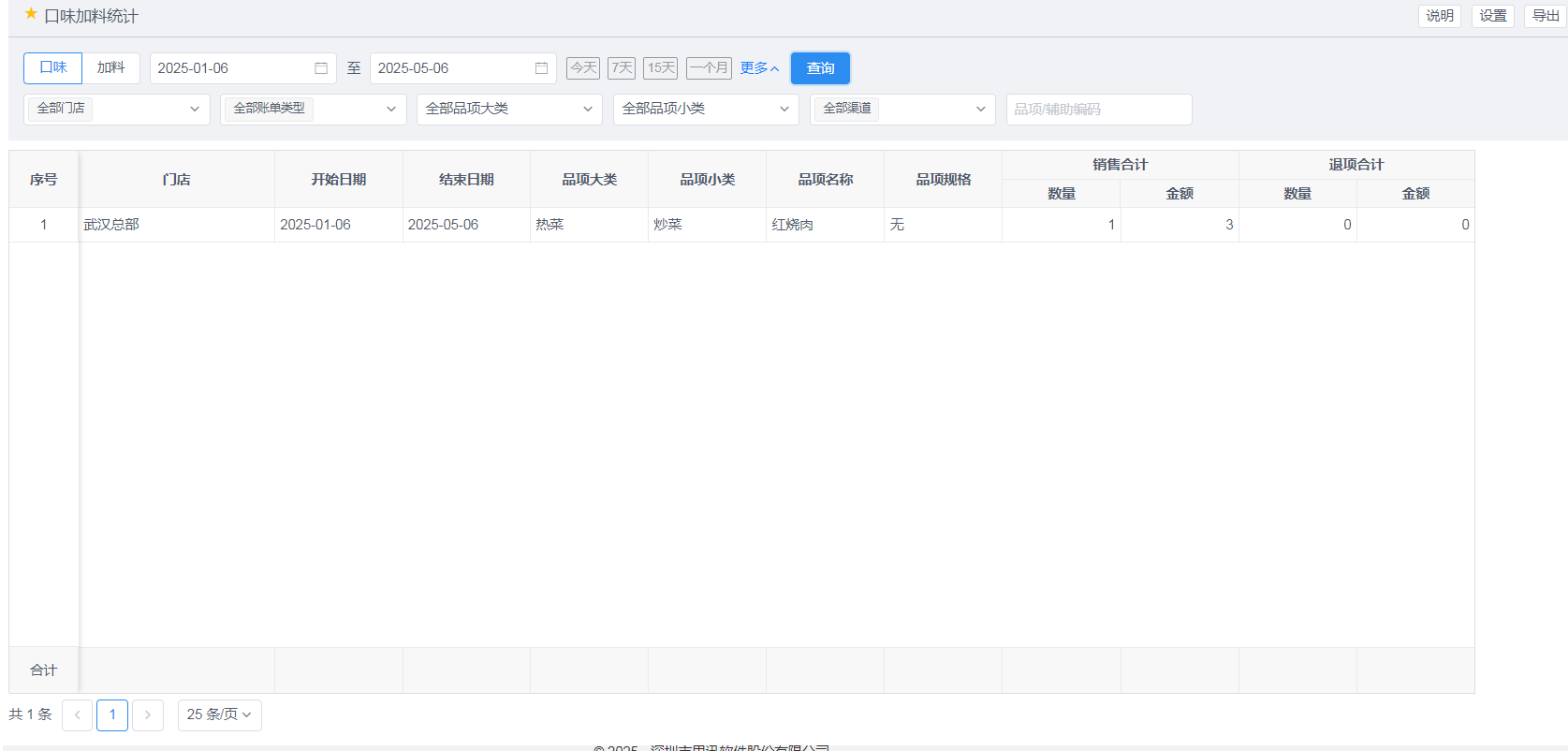
Task: Select the 武汉总部 store cell
Action: tap(177, 225)
